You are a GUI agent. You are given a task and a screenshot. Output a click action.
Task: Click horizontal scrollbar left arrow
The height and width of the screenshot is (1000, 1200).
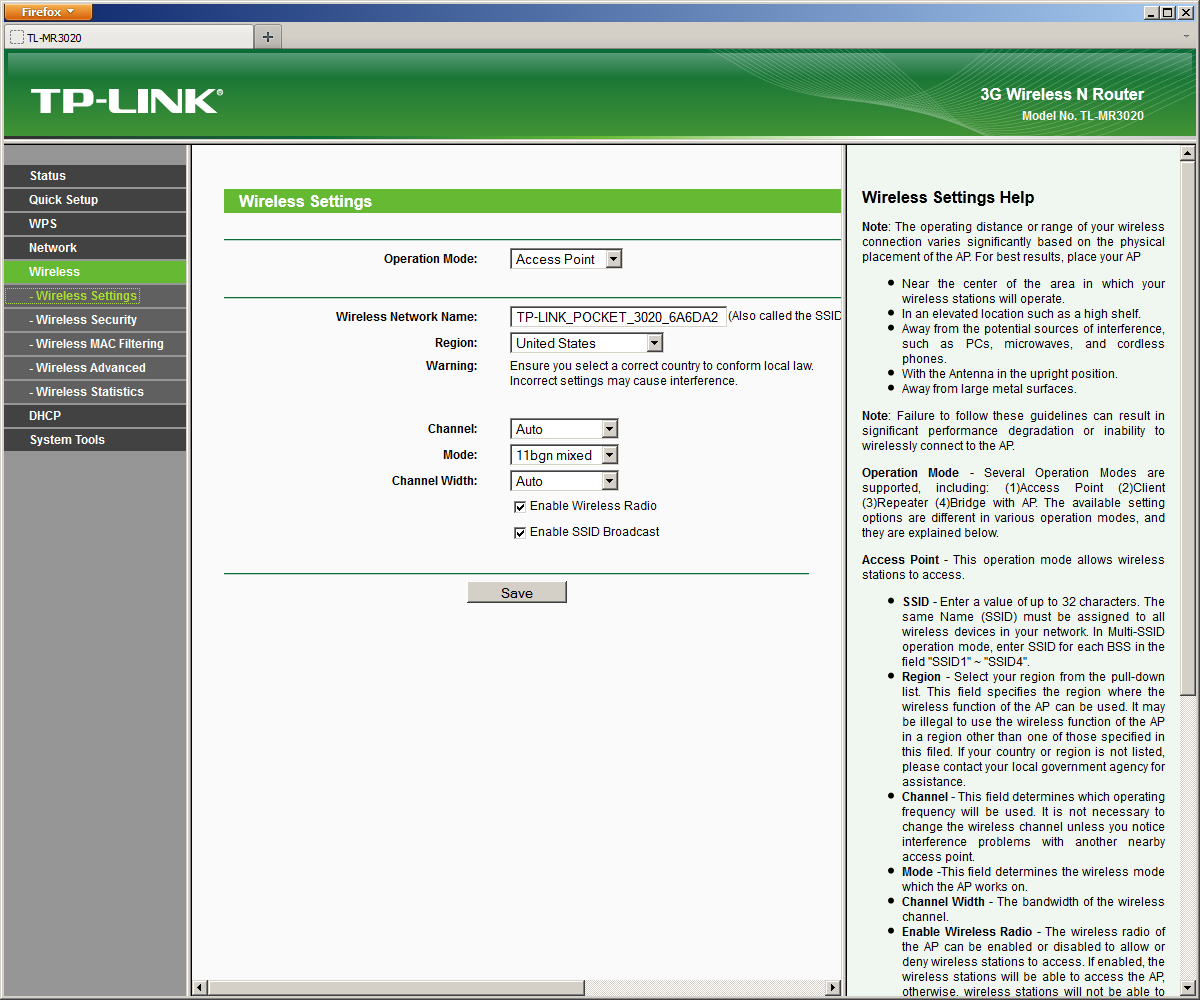[200, 988]
